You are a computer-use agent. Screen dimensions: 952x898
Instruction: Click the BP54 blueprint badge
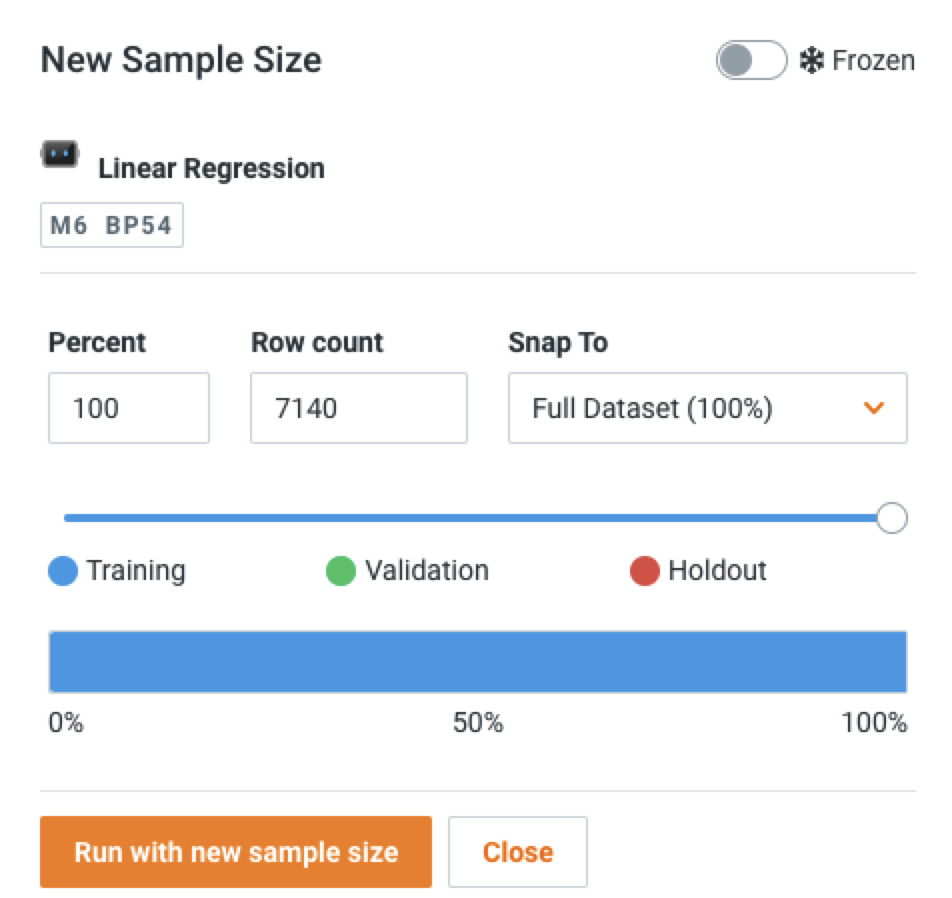[138, 226]
